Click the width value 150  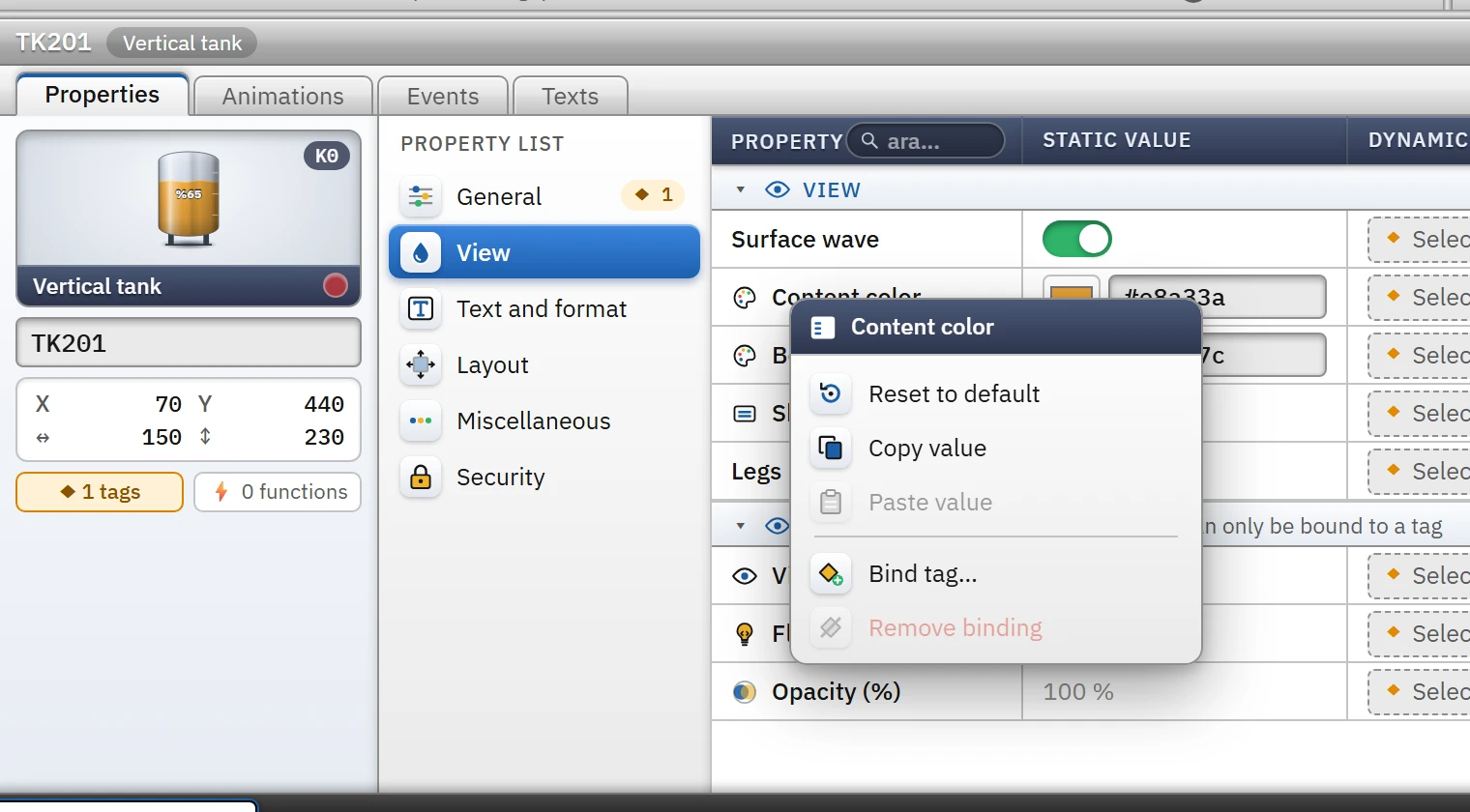point(162,437)
